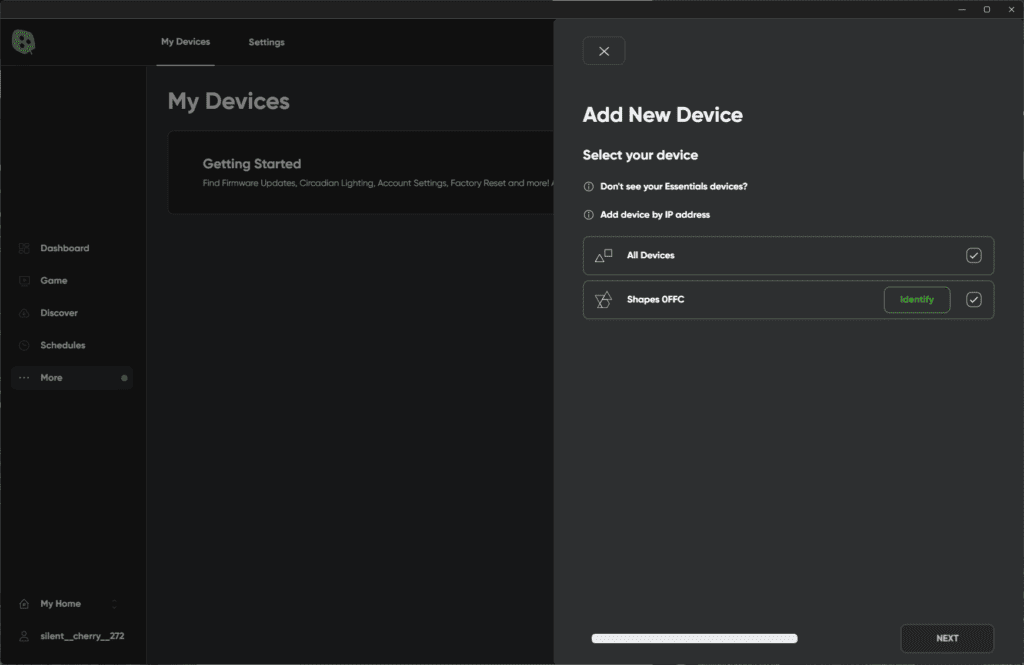
Task: Click the setup progress bar
Action: coord(694,638)
